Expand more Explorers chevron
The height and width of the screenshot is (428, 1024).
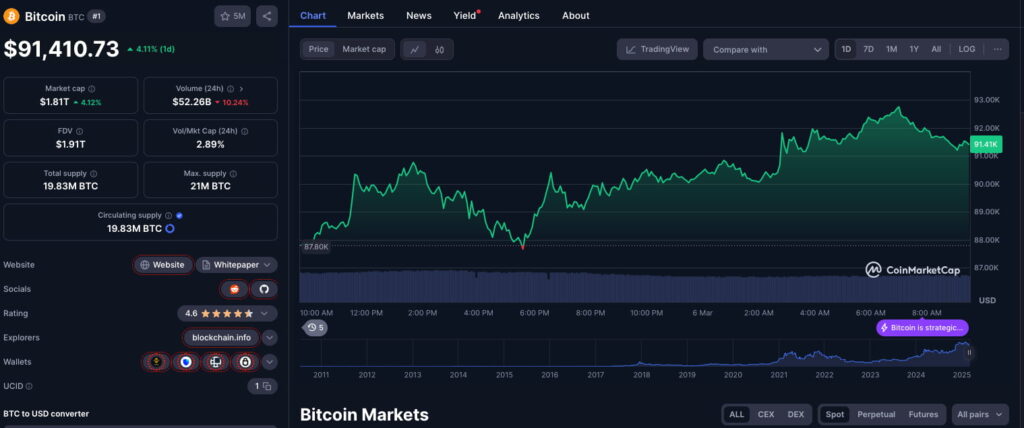(270, 338)
